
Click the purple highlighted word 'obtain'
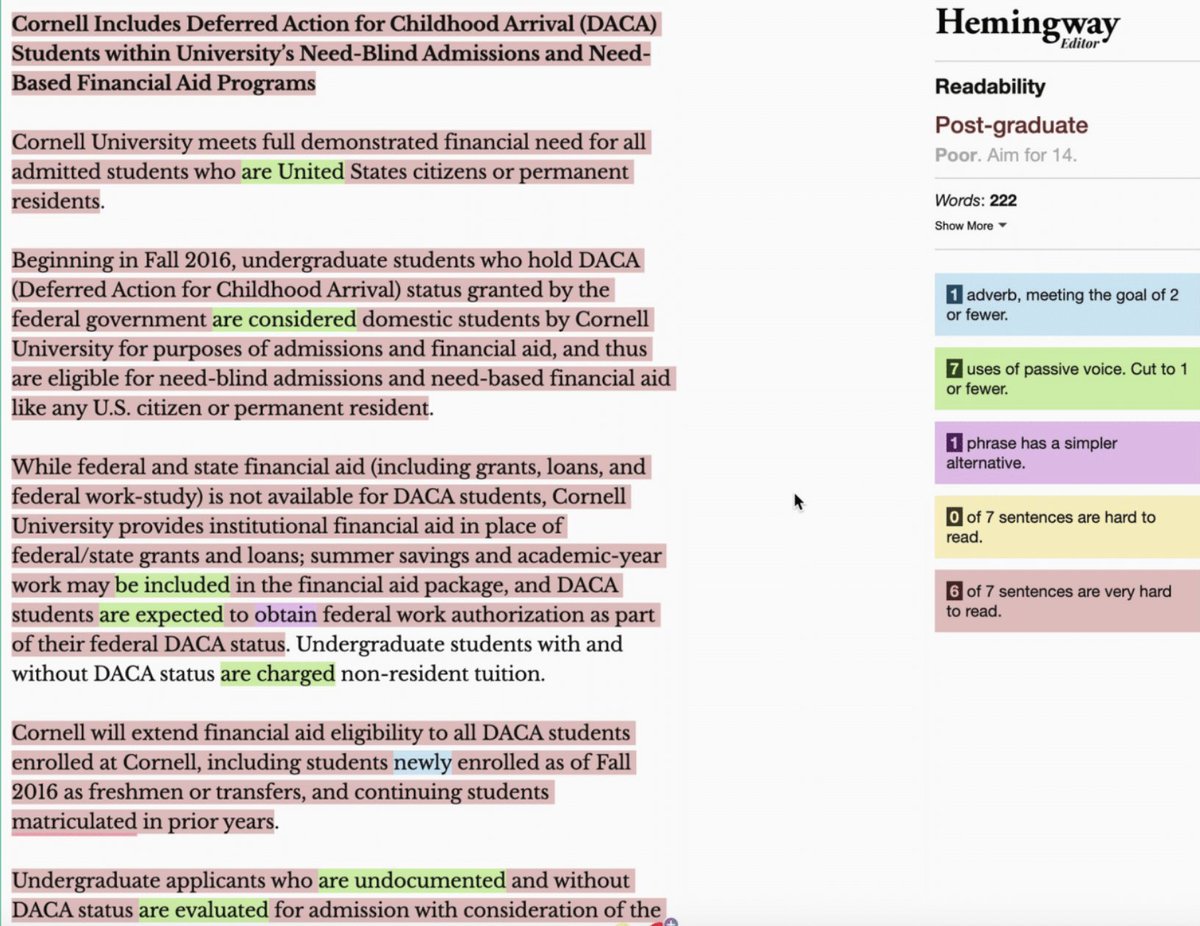[286, 614]
